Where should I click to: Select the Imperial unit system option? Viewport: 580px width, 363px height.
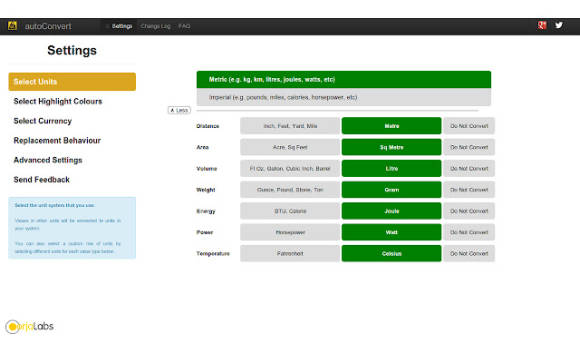click(344, 97)
